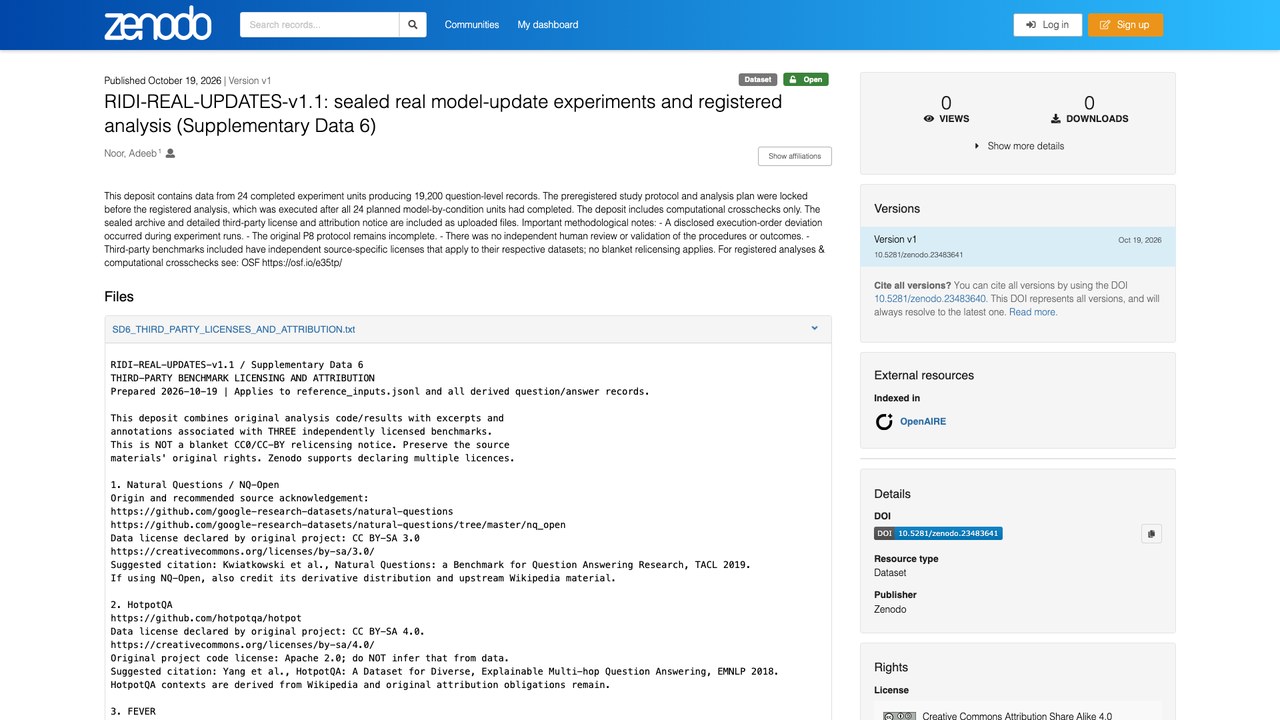Expand Show more details
This screenshot has width=1280, height=720.
pos(1018,146)
